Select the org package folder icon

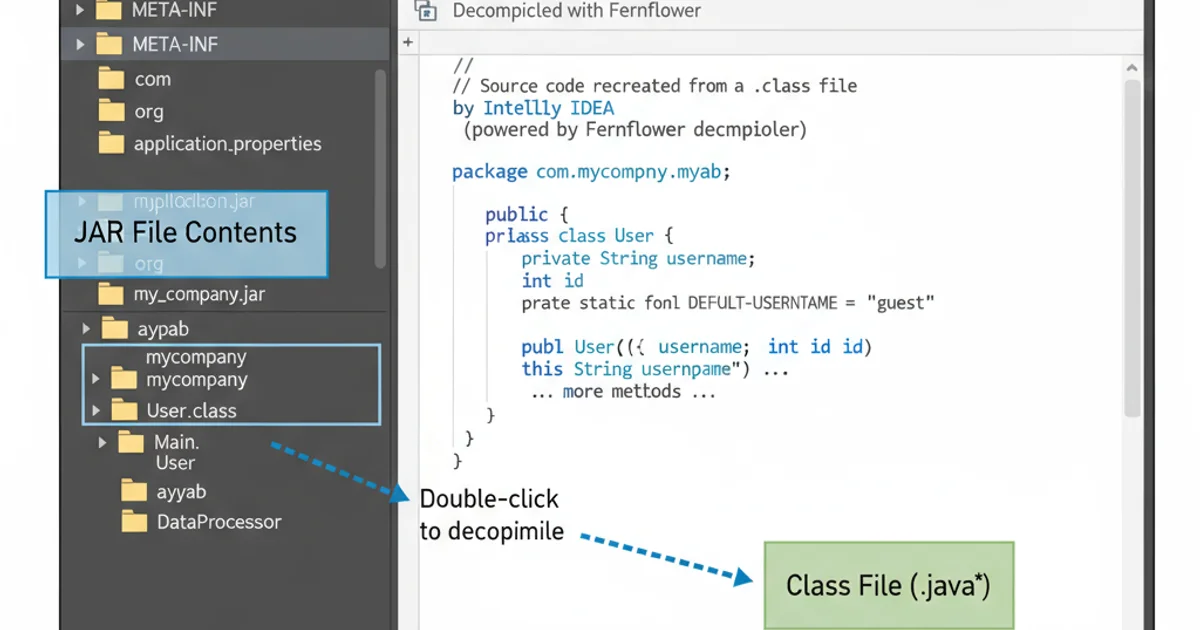click(112, 111)
